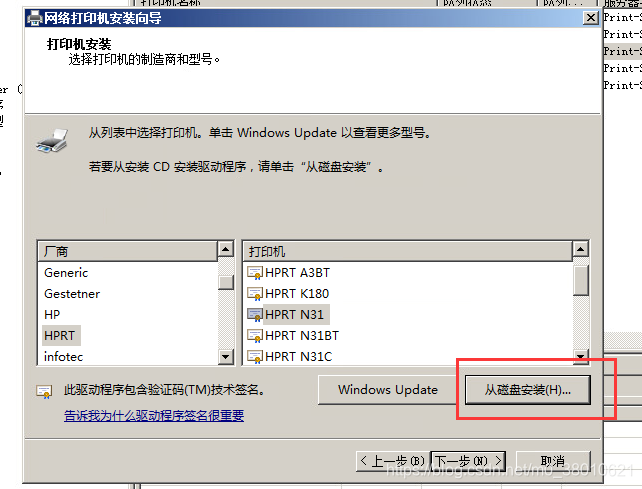Choose the HPRT N31C printer model
Viewport: 642px width, 489px height.
(299, 357)
